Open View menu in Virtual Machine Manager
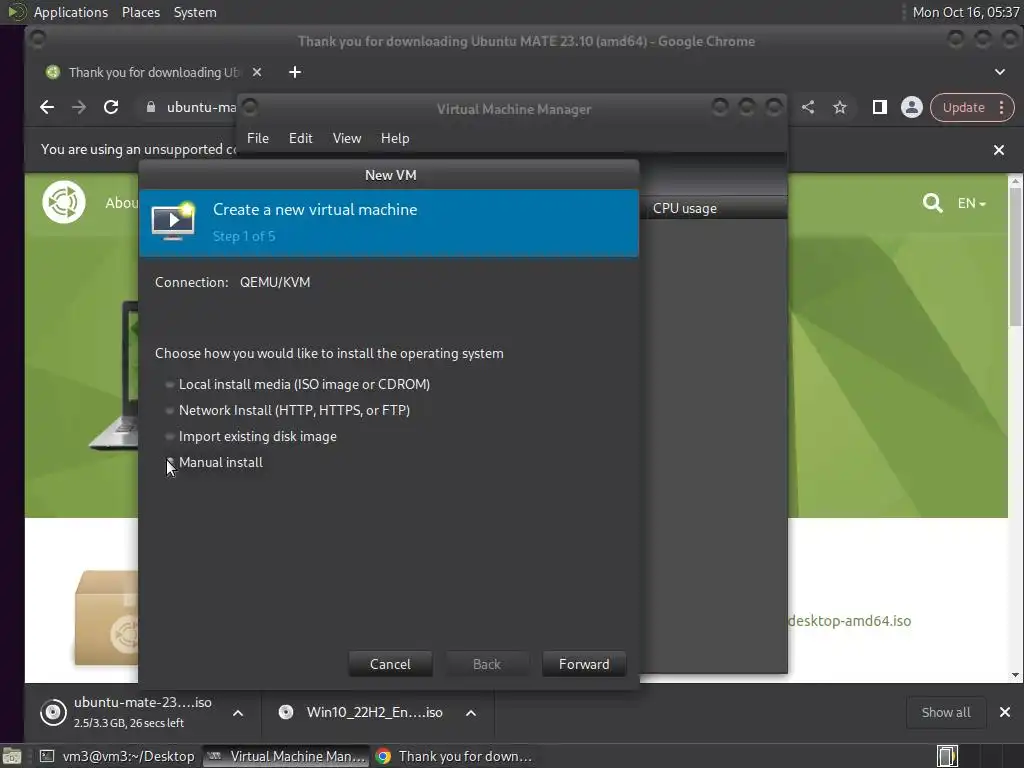1024x768 pixels. [347, 138]
